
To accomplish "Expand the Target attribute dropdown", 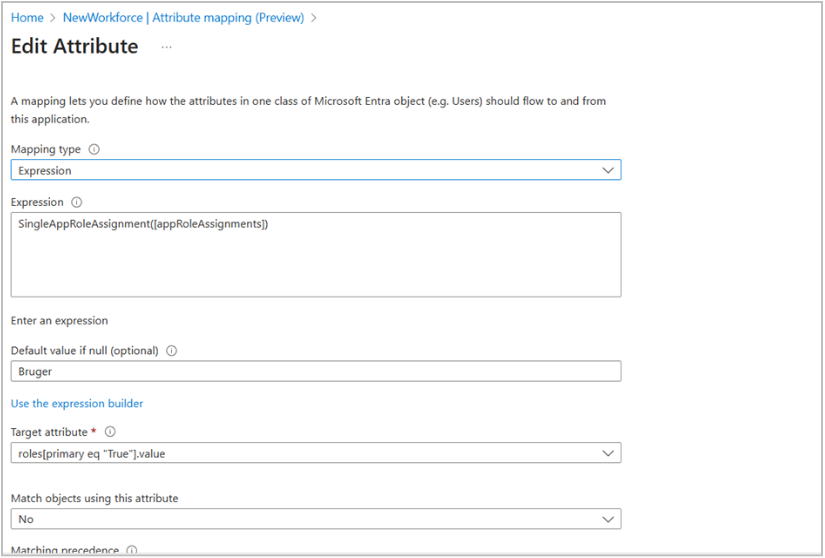I will coord(315,453).
